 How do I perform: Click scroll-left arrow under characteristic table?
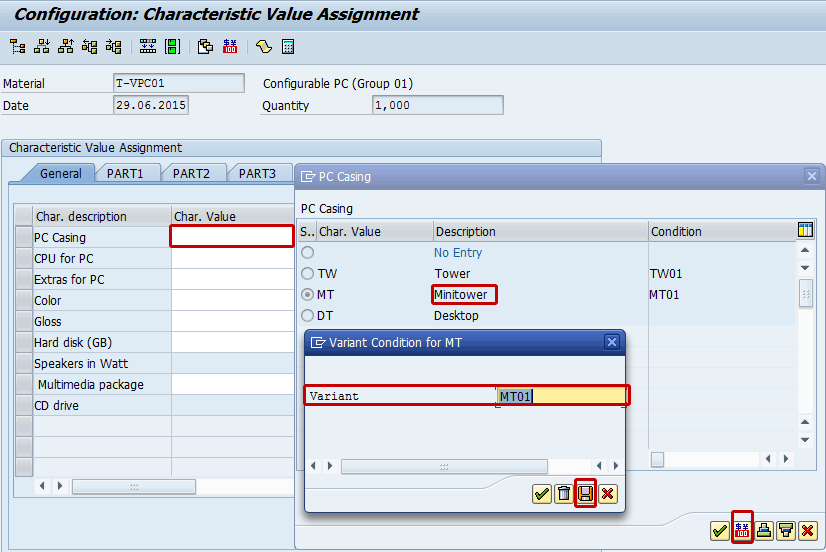(42, 486)
